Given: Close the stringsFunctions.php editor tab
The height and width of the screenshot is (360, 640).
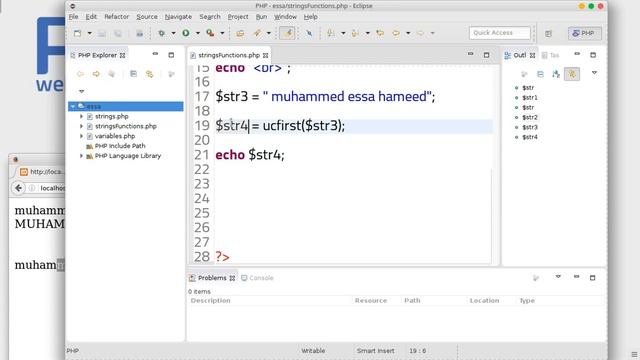Looking at the screenshot, I should [x=266, y=55].
